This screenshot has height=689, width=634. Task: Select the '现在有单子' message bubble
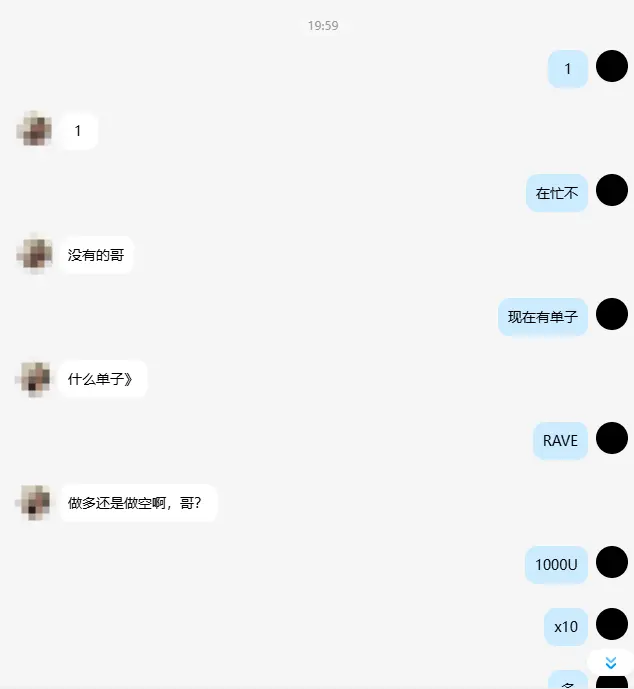coord(543,317)
